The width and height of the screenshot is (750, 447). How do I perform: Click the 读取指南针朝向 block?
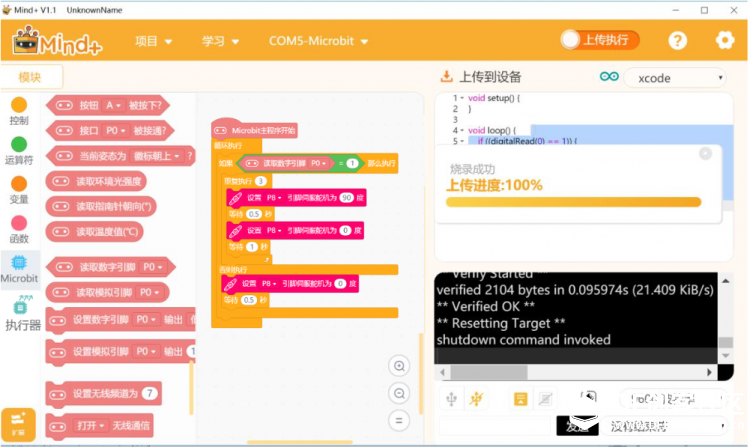(x=101, y=207)
